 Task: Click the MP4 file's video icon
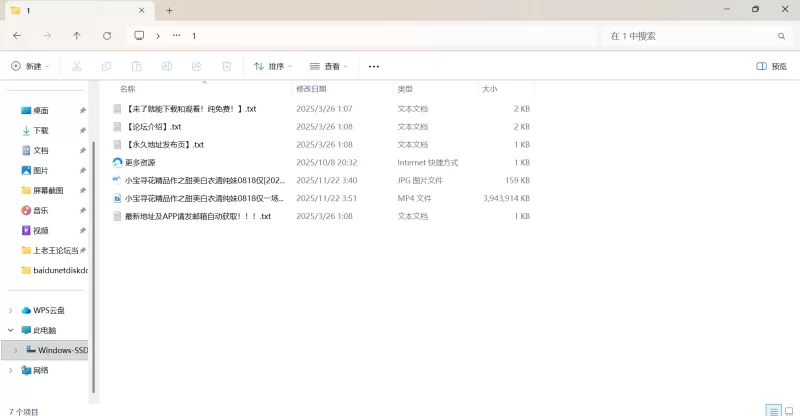[117, 198]
